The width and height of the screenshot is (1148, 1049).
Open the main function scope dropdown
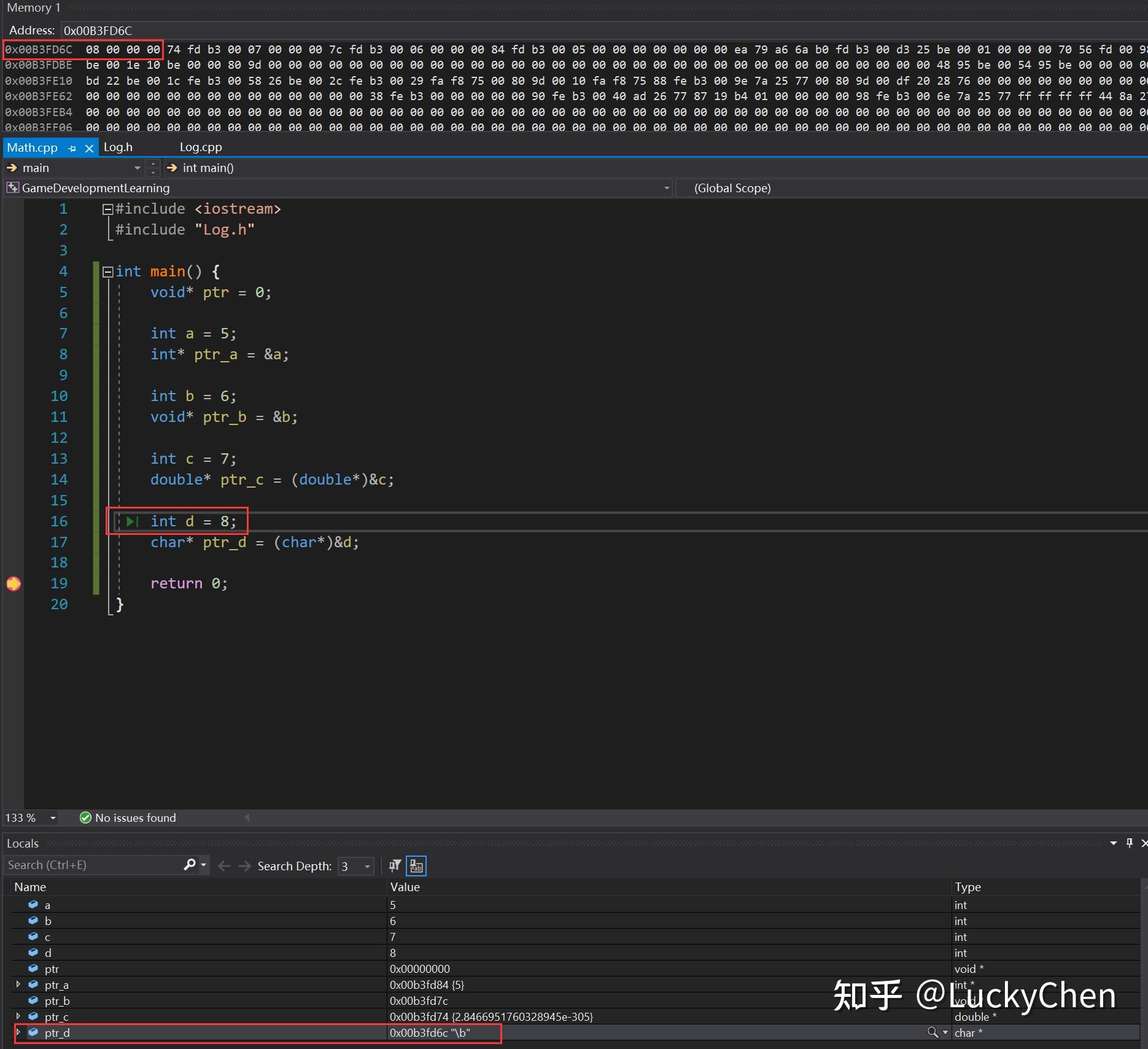[x=137, y=168]
